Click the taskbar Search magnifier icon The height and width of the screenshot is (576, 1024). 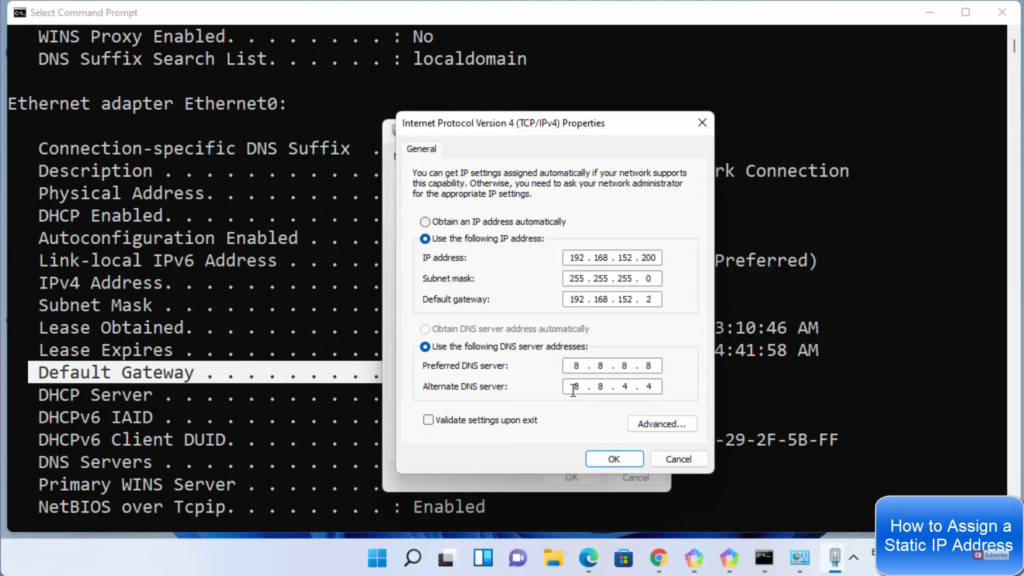coord(412,558)
